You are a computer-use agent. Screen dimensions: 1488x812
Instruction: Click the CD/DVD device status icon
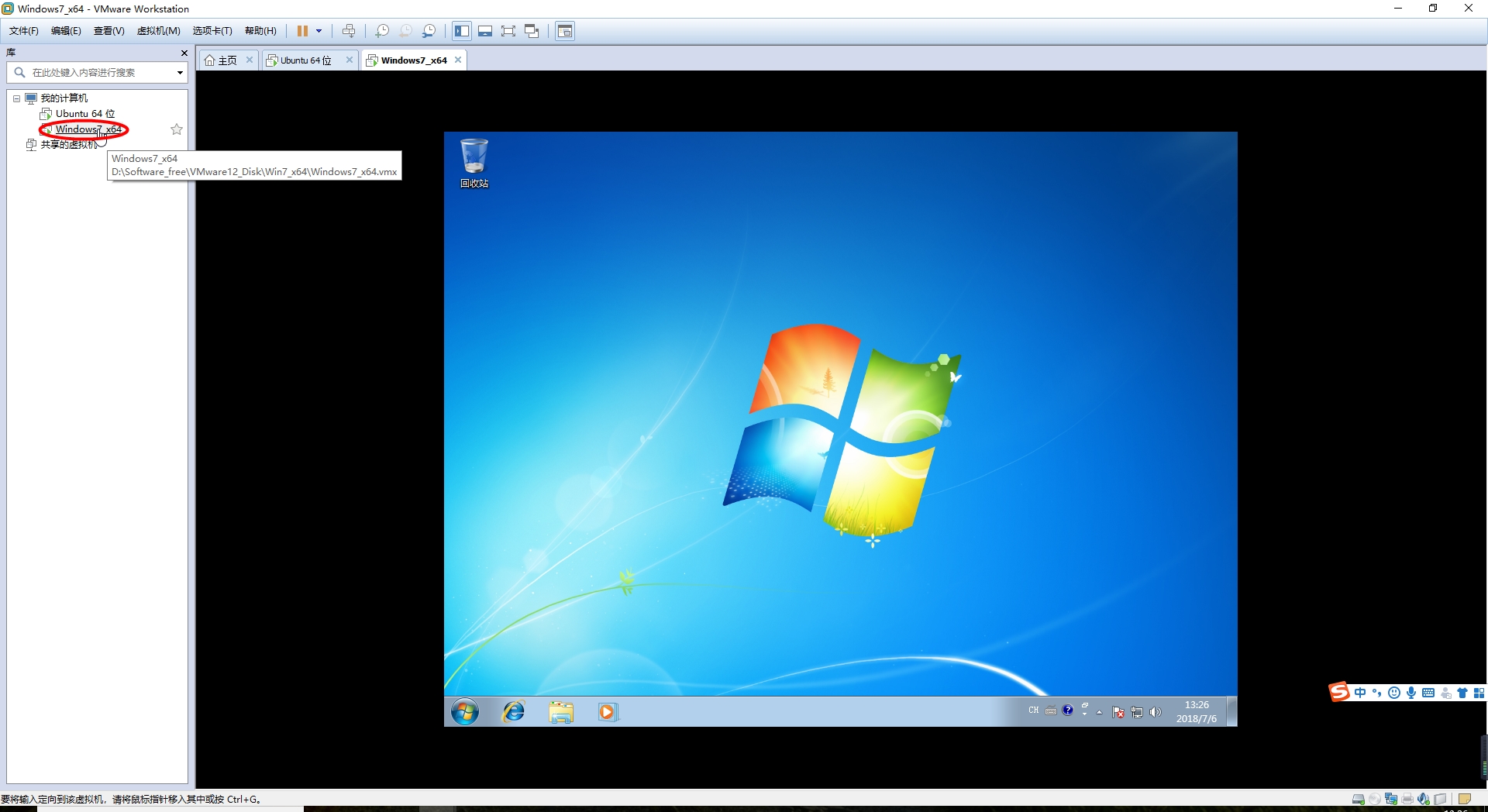point(1374,799)
